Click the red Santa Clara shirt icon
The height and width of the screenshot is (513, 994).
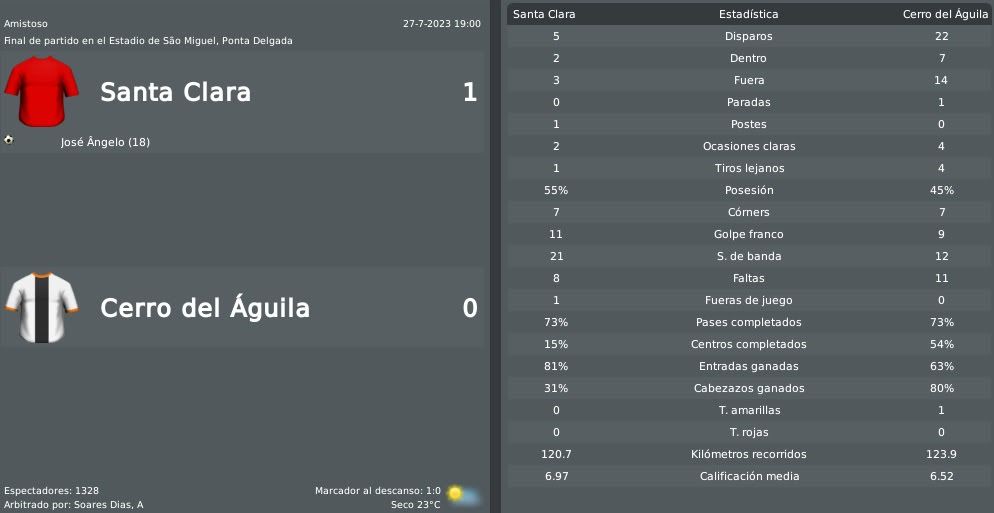tap(41, 91)
